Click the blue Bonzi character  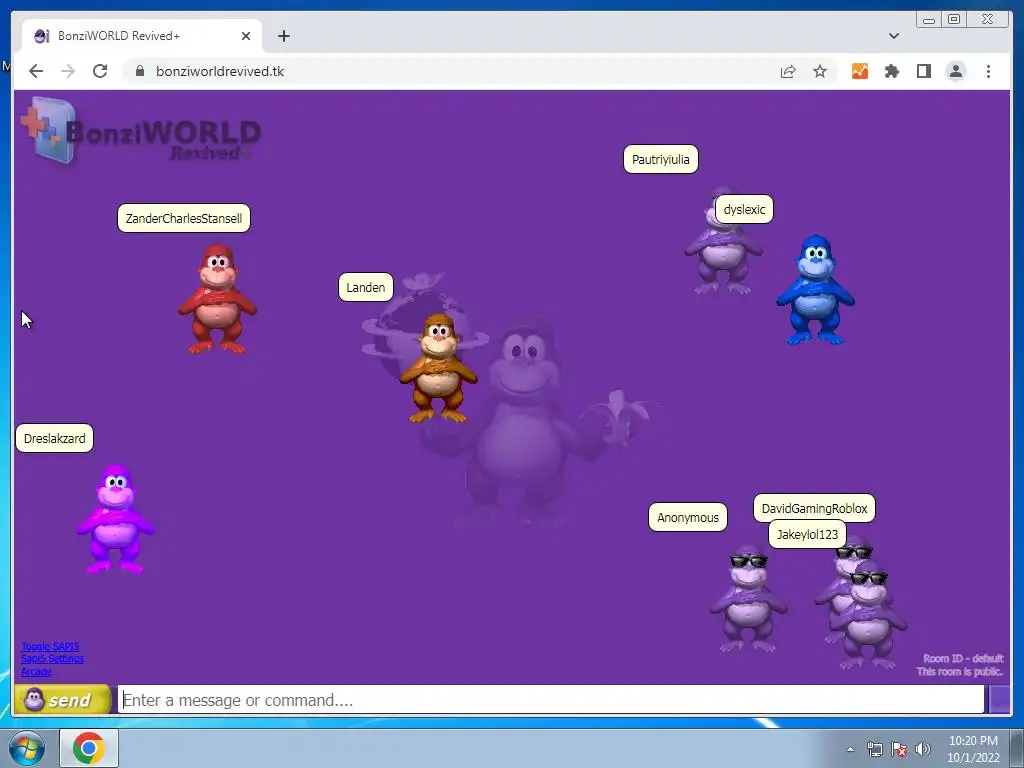[x=815, y=290]
